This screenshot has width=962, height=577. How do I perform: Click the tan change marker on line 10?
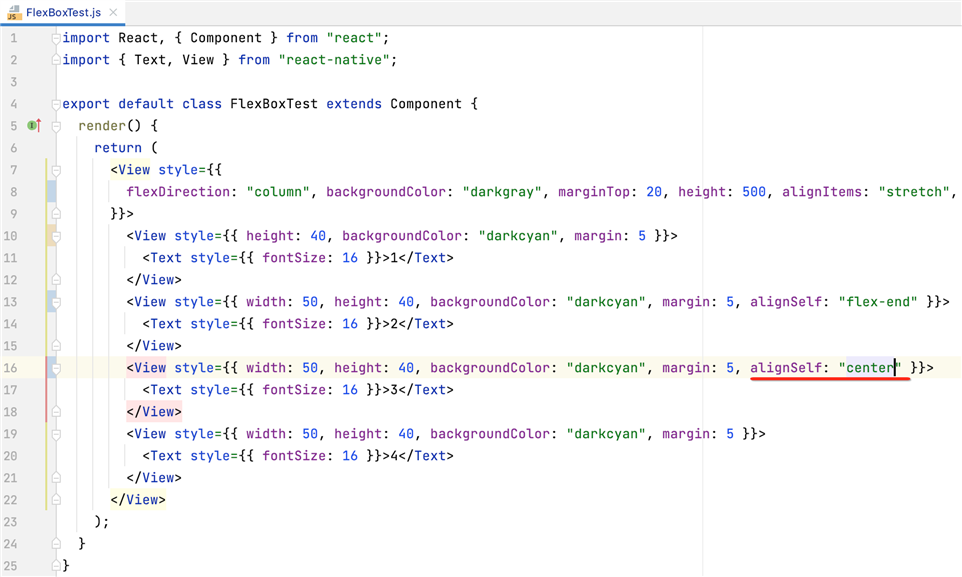[50, 236]
